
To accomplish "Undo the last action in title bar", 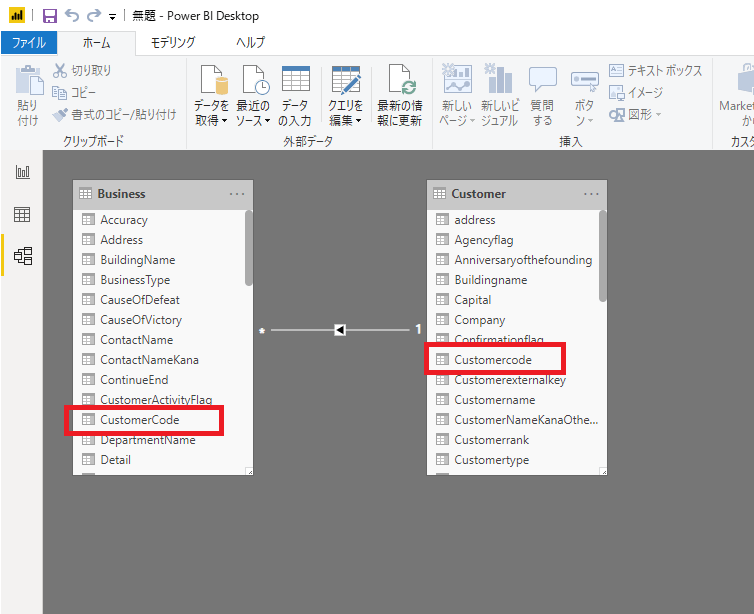I will [72, 16].
